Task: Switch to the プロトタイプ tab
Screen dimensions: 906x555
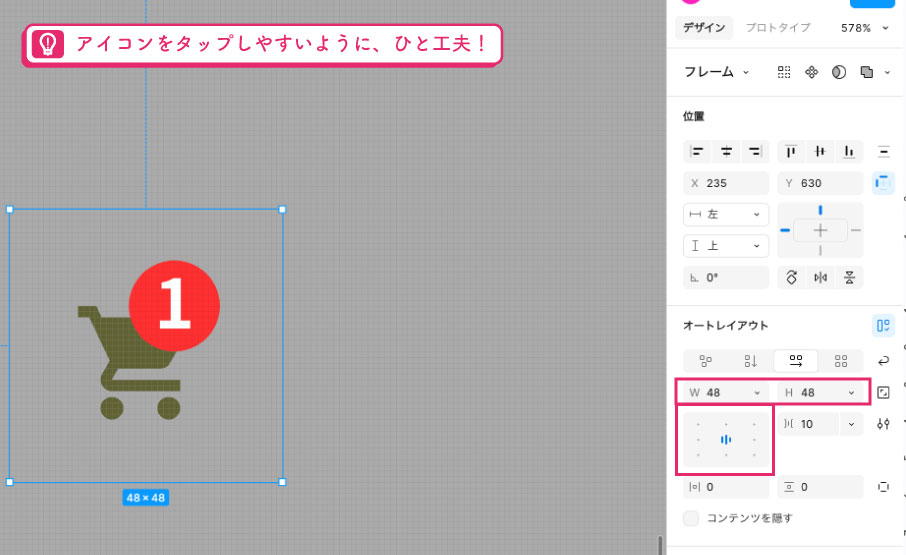Action: (778, 28)
